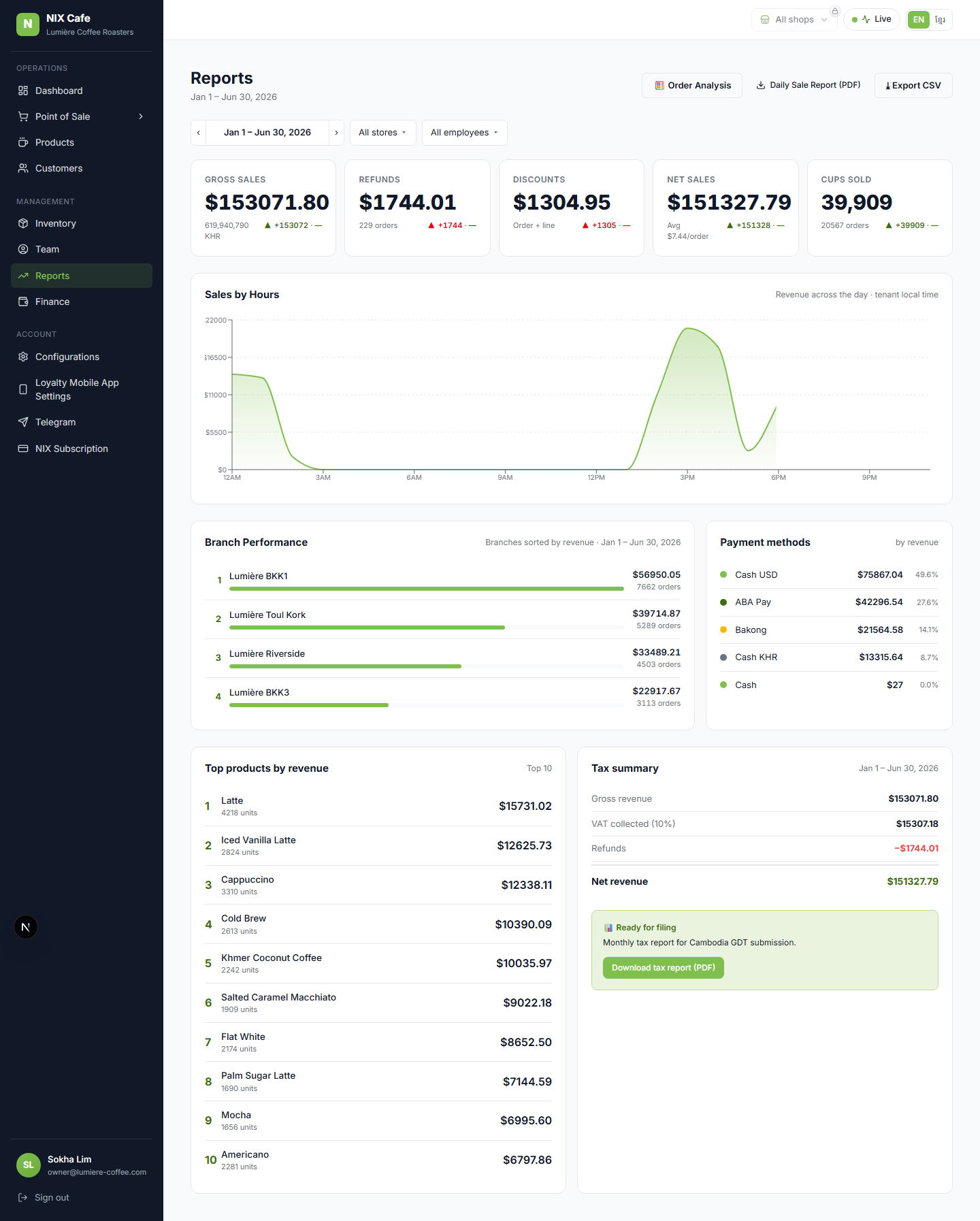Click the Bakong yellow color dot
980x1221 pixels.
[x=723, y=630]
